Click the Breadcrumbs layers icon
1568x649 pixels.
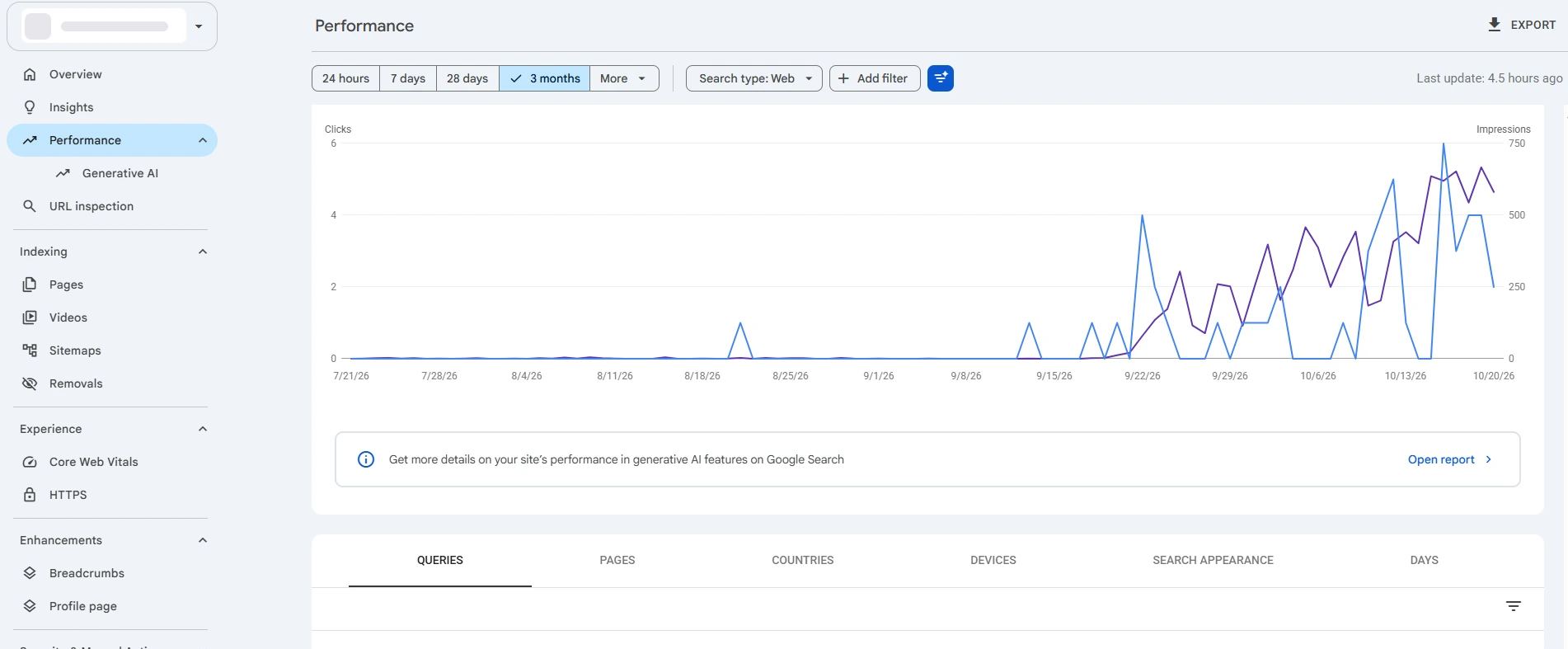tap(30, 573)
